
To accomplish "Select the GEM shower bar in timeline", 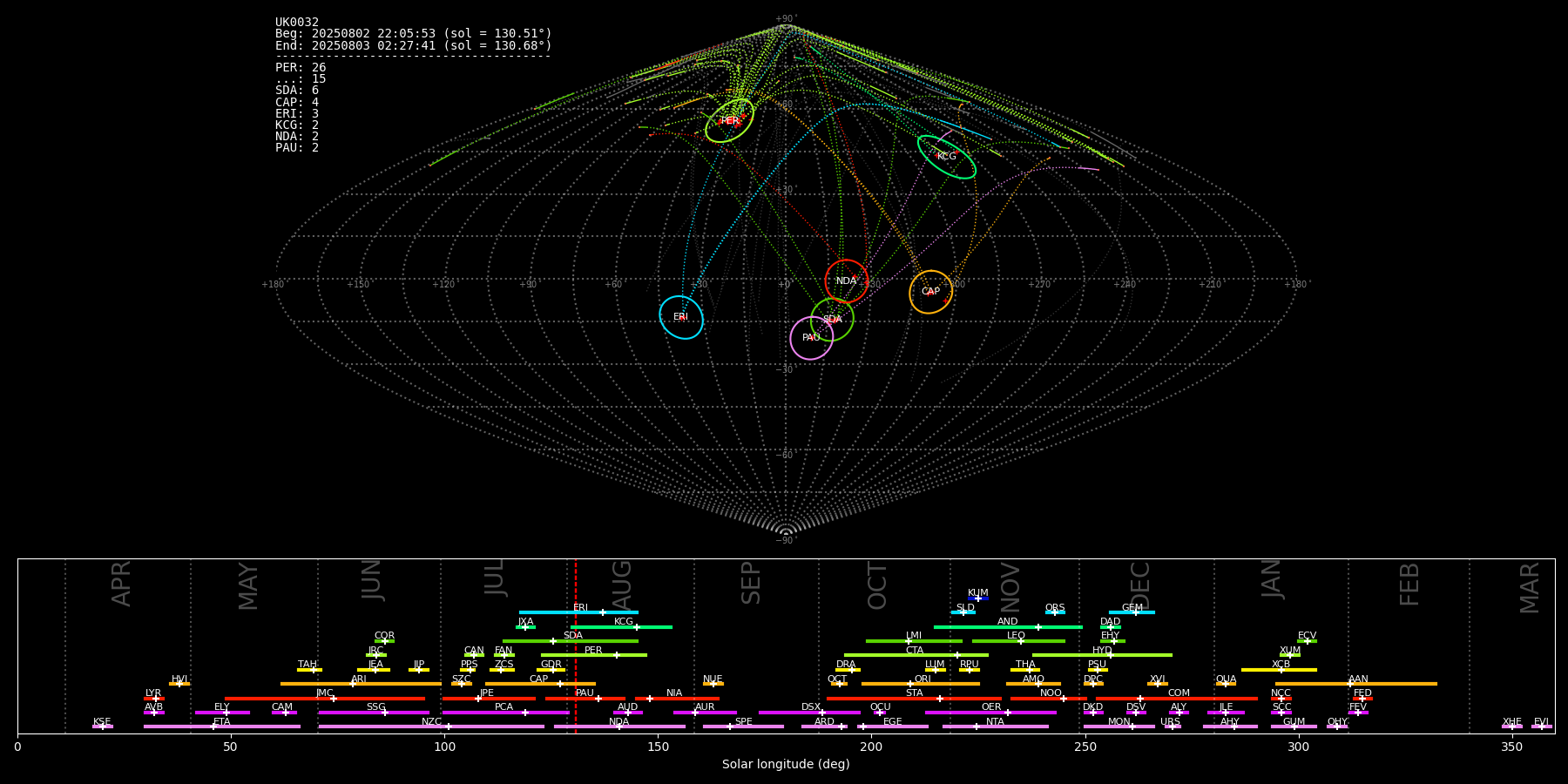I will click(1132, 612).
